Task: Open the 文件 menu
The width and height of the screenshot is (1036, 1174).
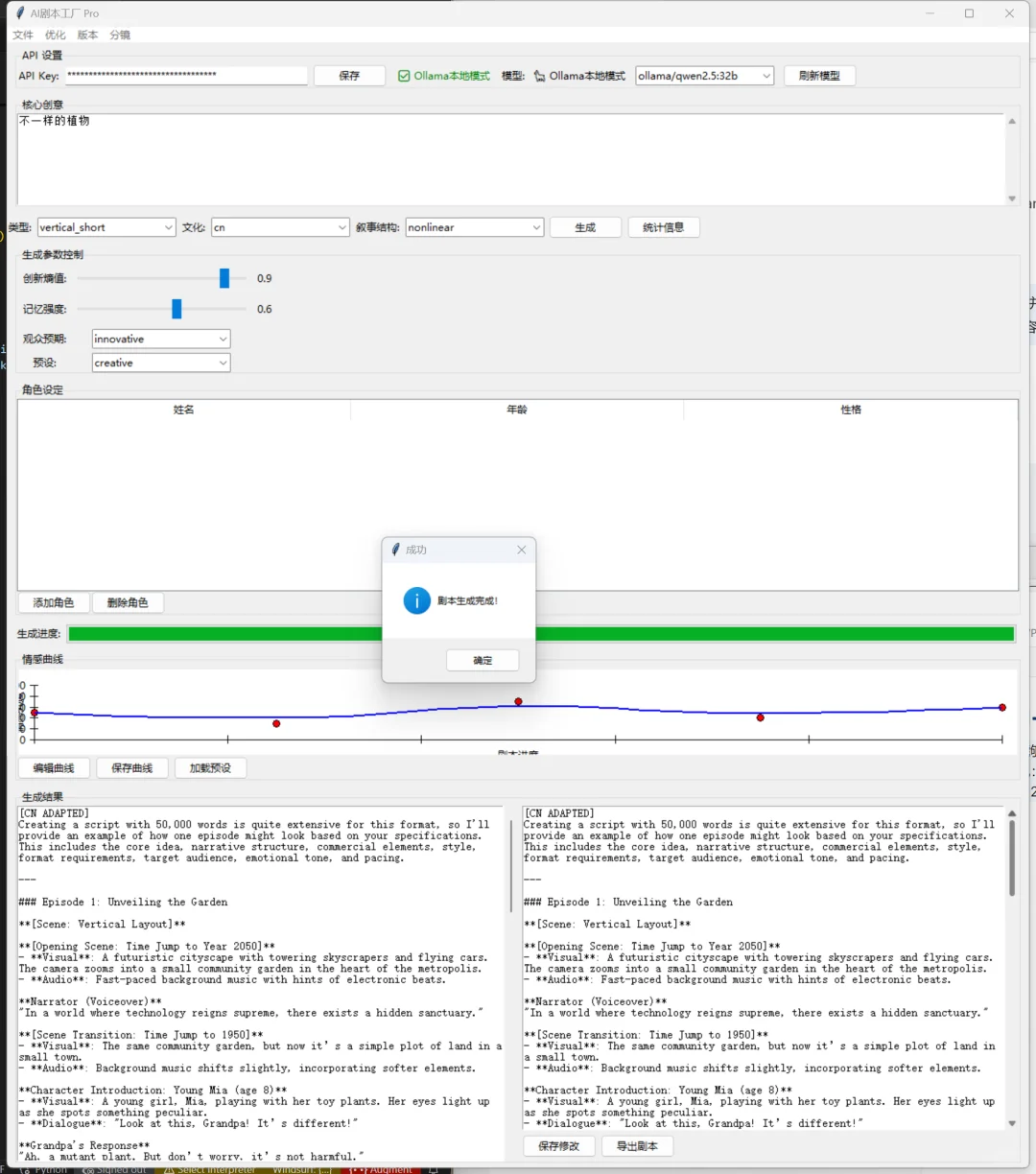Action: [x=23, y=35]
